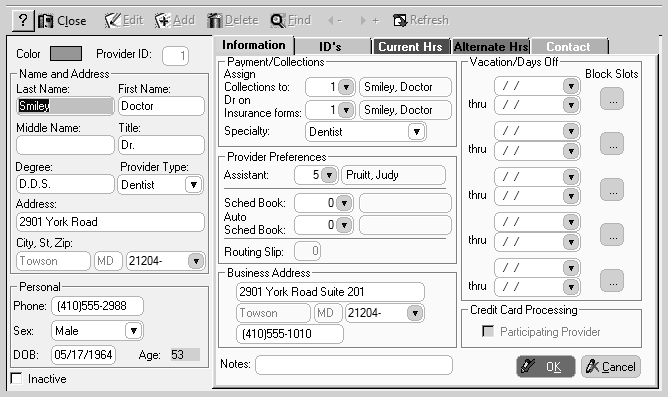The image size is (668, 397).
Task: Go to next record arrow
Action: 369,20
